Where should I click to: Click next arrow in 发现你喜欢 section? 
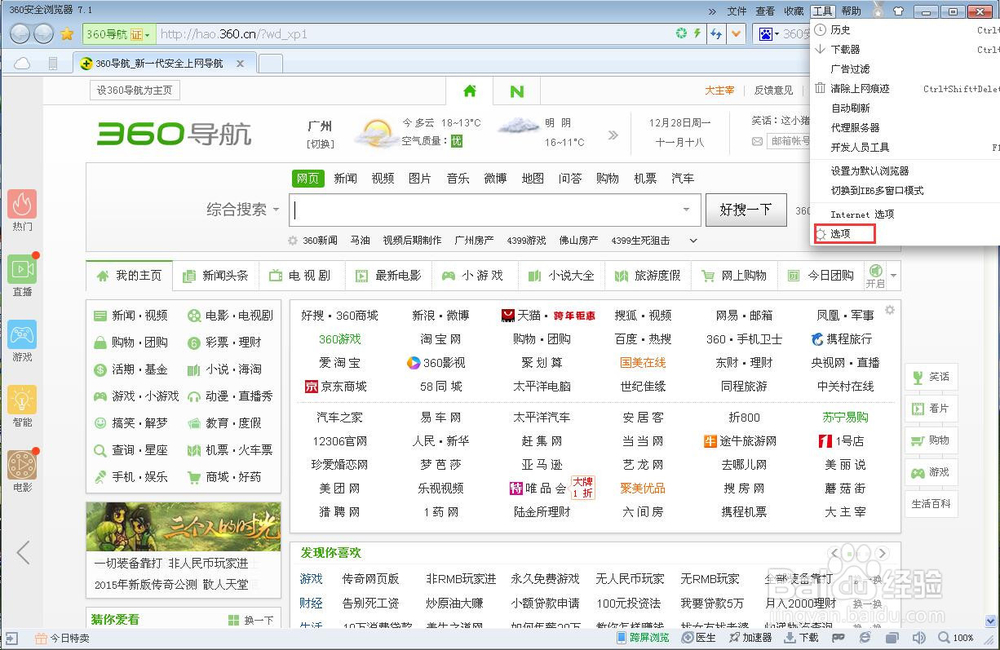pyautogui.click(x=883, y=553)
